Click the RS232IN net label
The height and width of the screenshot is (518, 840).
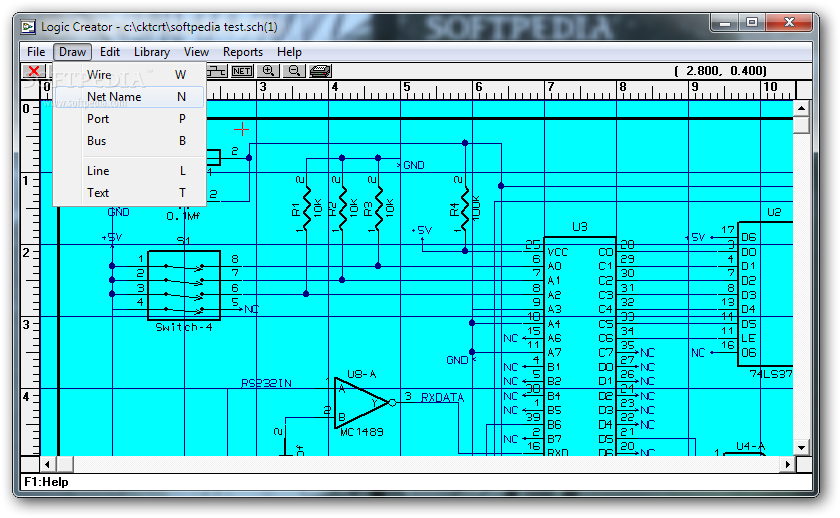pos(266,383)
